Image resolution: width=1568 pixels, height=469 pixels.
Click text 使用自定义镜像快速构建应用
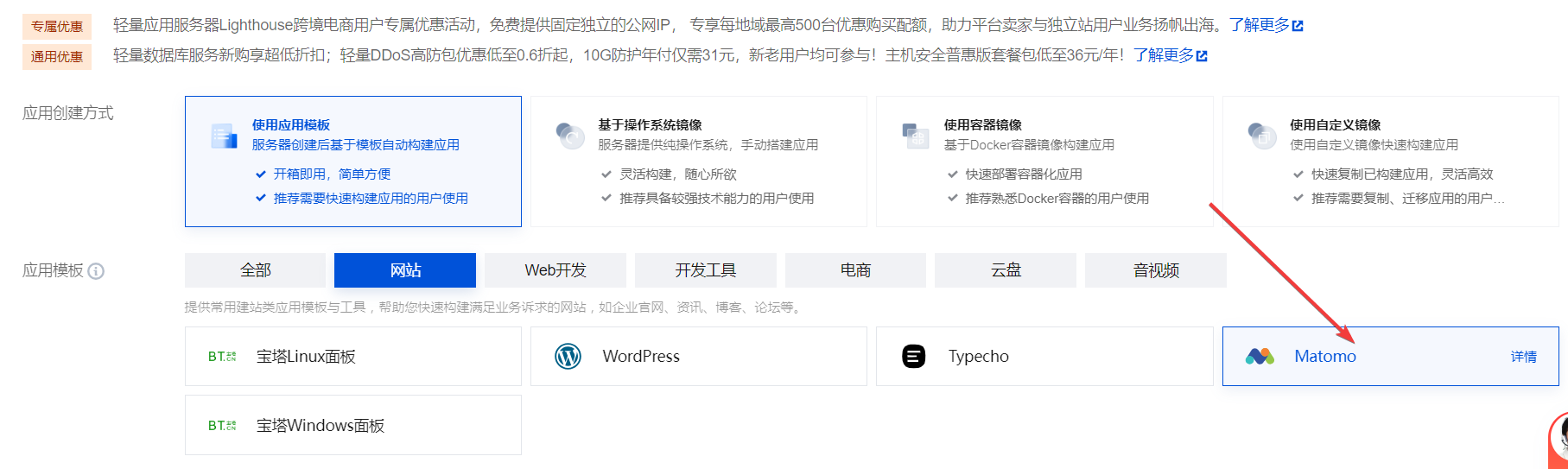1374,144
